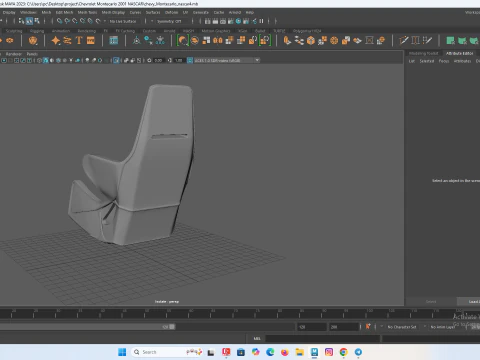Click the Select button in Attribute Editor
The image size is (480, 360).
pyautogui.click(x=431, y=302)
